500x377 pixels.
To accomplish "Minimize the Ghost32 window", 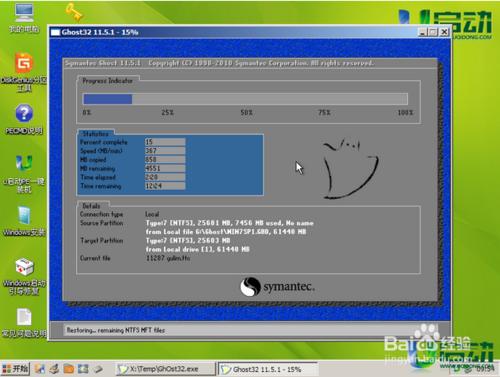I will point(423,32).
